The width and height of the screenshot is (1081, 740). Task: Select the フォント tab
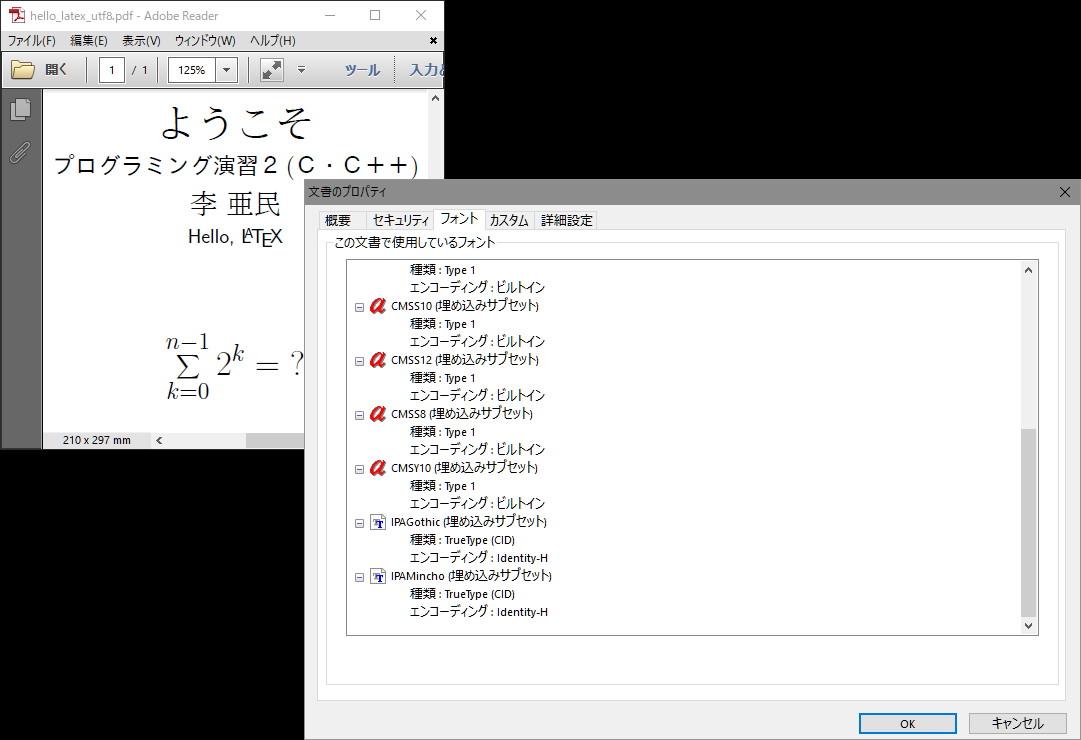pos(459,219)
